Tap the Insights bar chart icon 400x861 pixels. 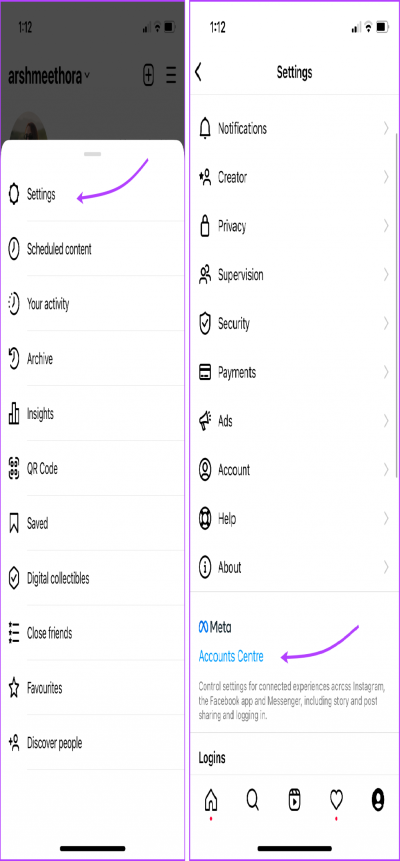[14, 413]
